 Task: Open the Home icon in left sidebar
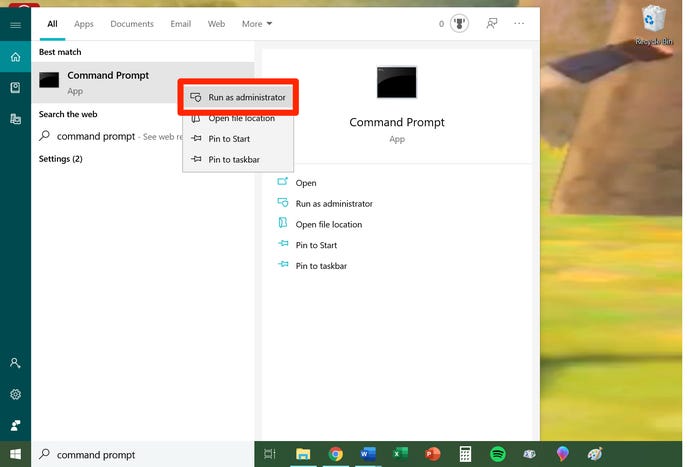[x=15, y=57]
